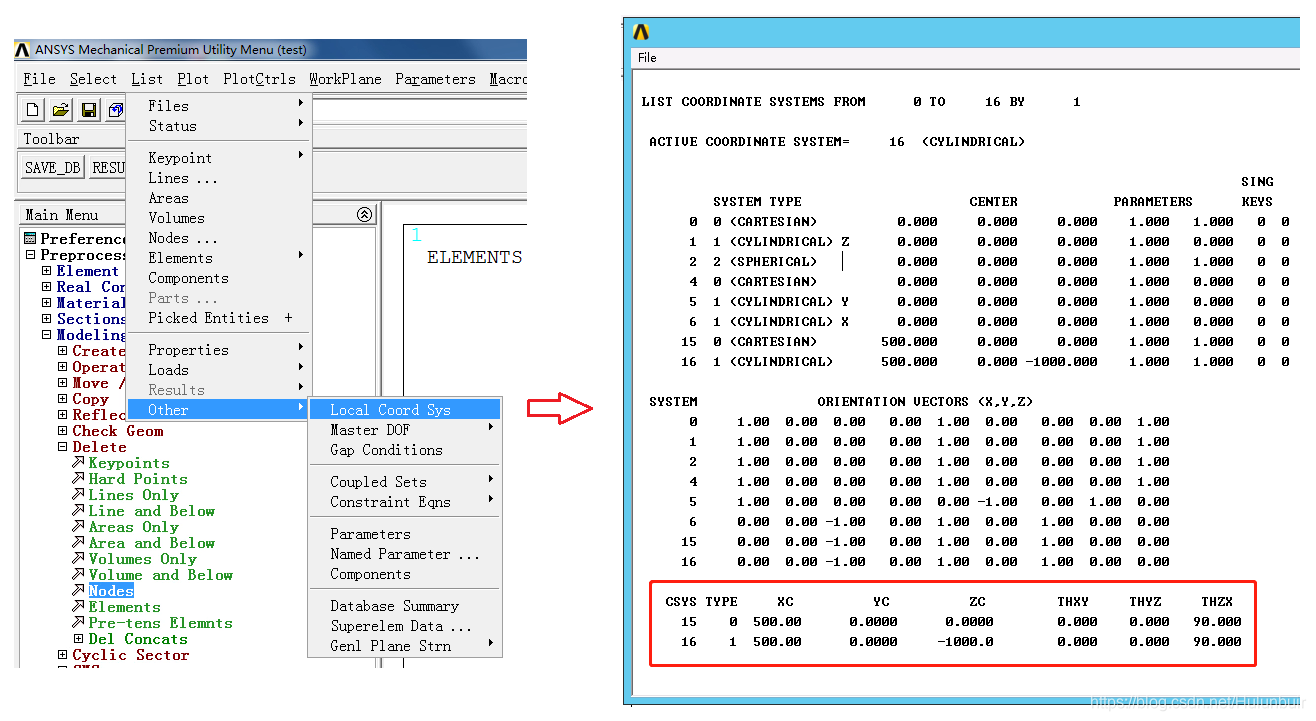The height and width of the screenshot is (721, 1316).
Task: Select Pre-tens Elemnts tree item
Action: pos(160,623)
